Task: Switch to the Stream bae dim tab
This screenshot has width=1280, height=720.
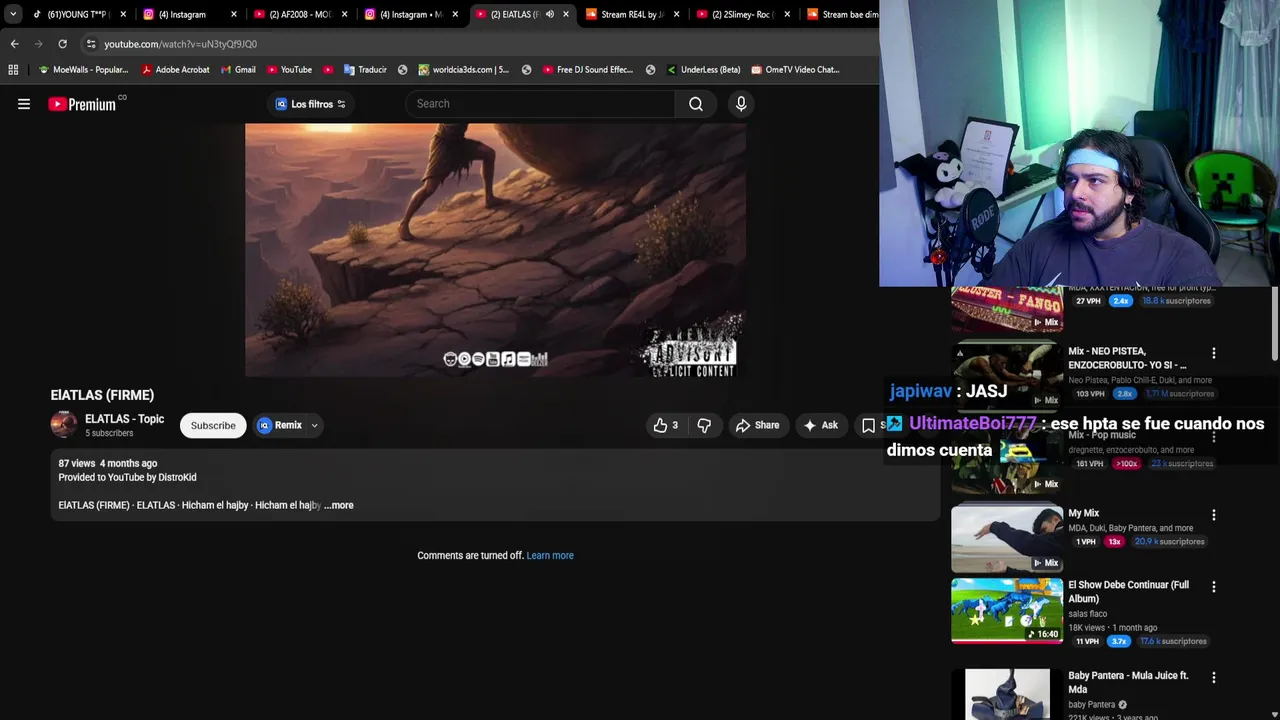Action: 841,14
